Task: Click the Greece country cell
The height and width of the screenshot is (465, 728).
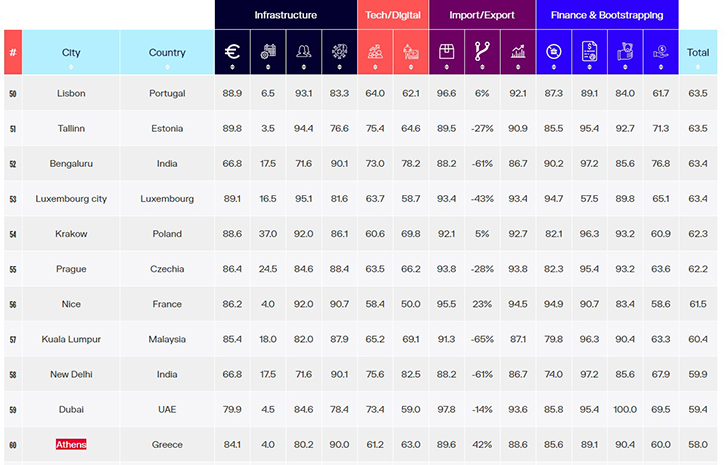Action: (x=167, y=445)
